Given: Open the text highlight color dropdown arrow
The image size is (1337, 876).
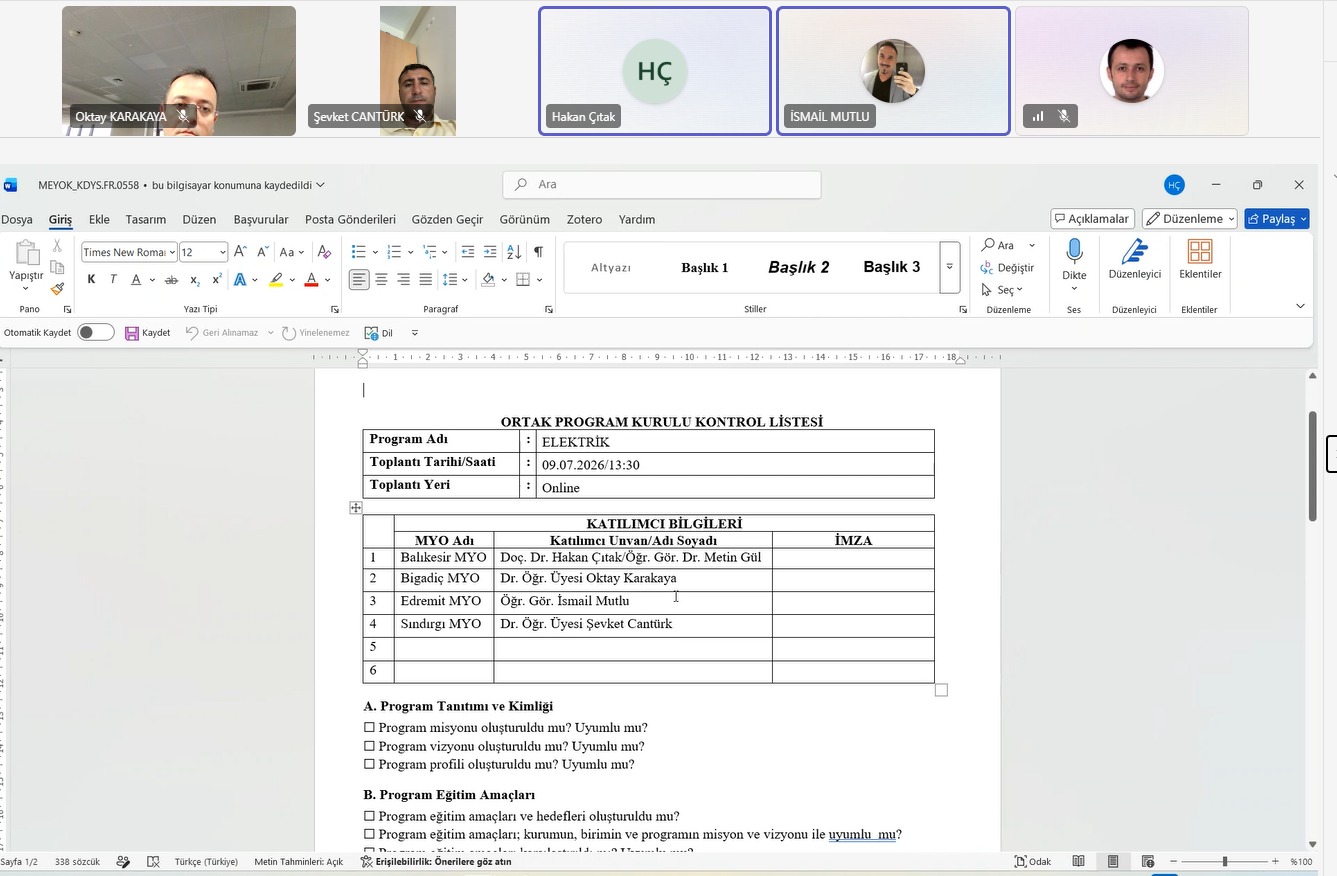Looking at the screenshot, I should point(291,280).
